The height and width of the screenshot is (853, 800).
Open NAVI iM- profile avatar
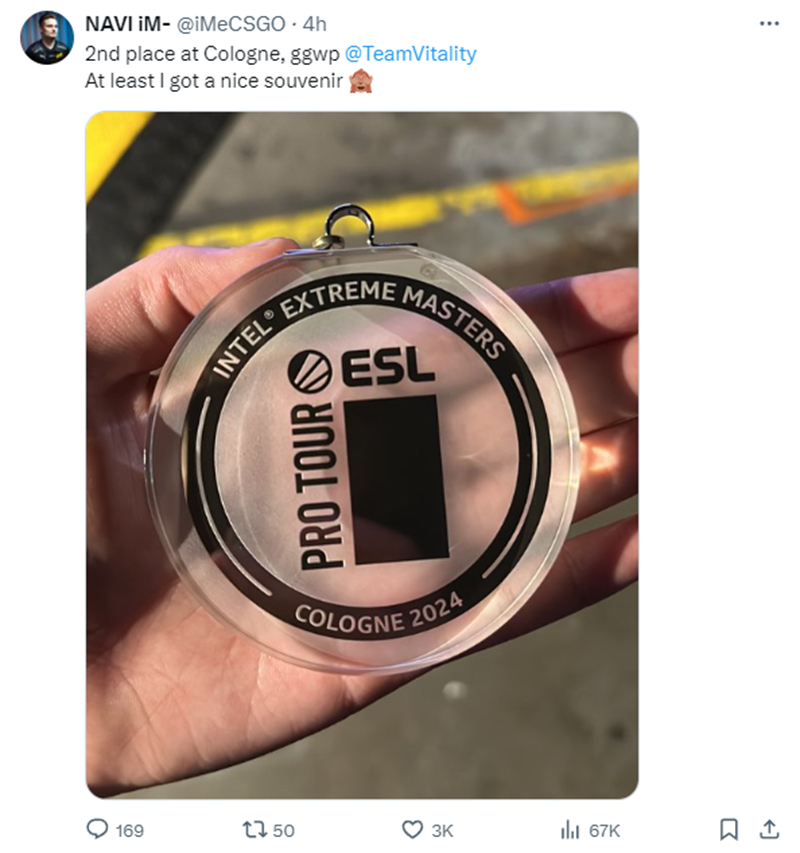(x=47, y=37)
